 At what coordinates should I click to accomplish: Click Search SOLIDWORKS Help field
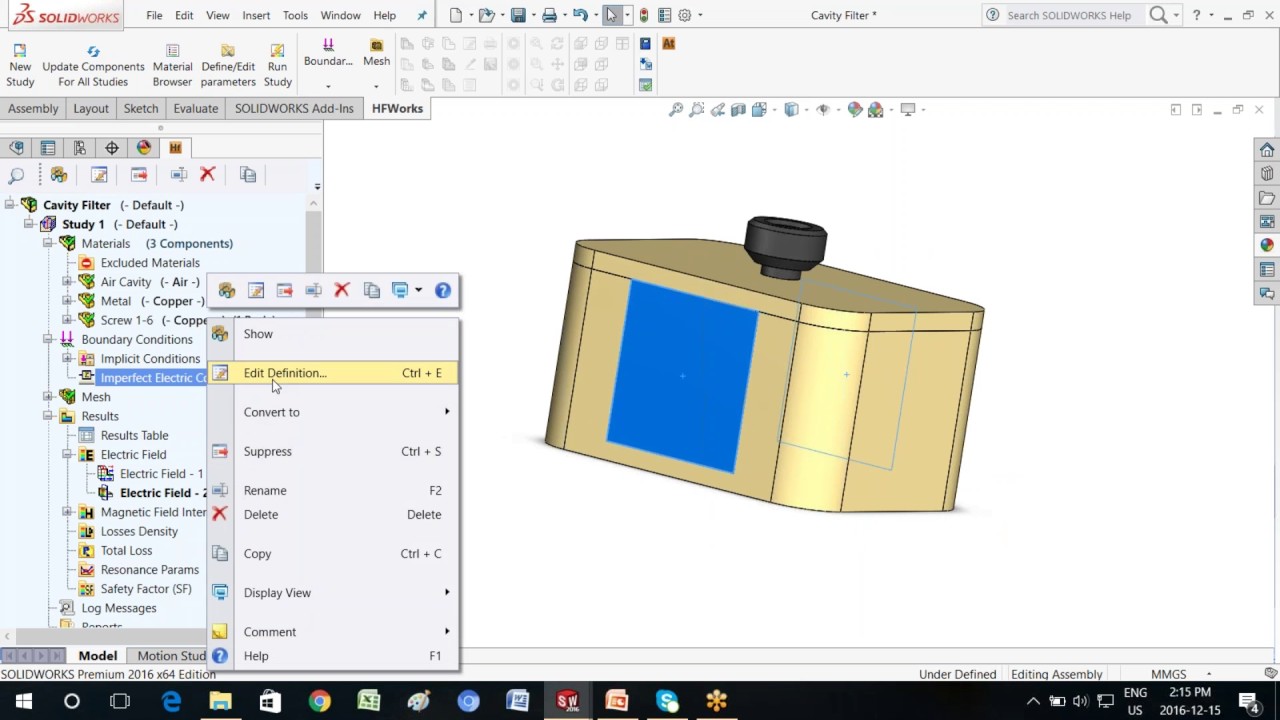1068,15
